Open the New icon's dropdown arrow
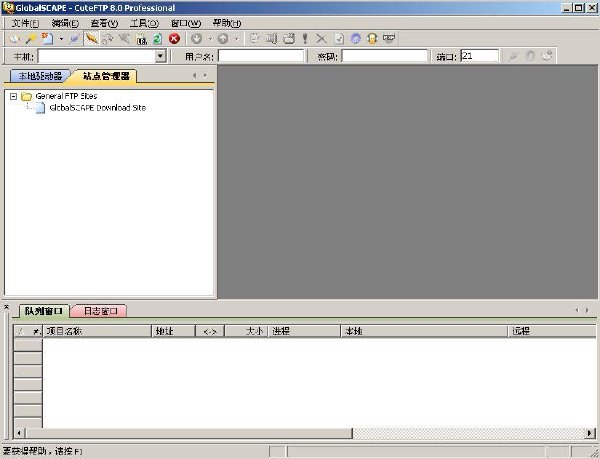Image resolution: width=600 pixels, height=459 pixels. coord(61,39)
